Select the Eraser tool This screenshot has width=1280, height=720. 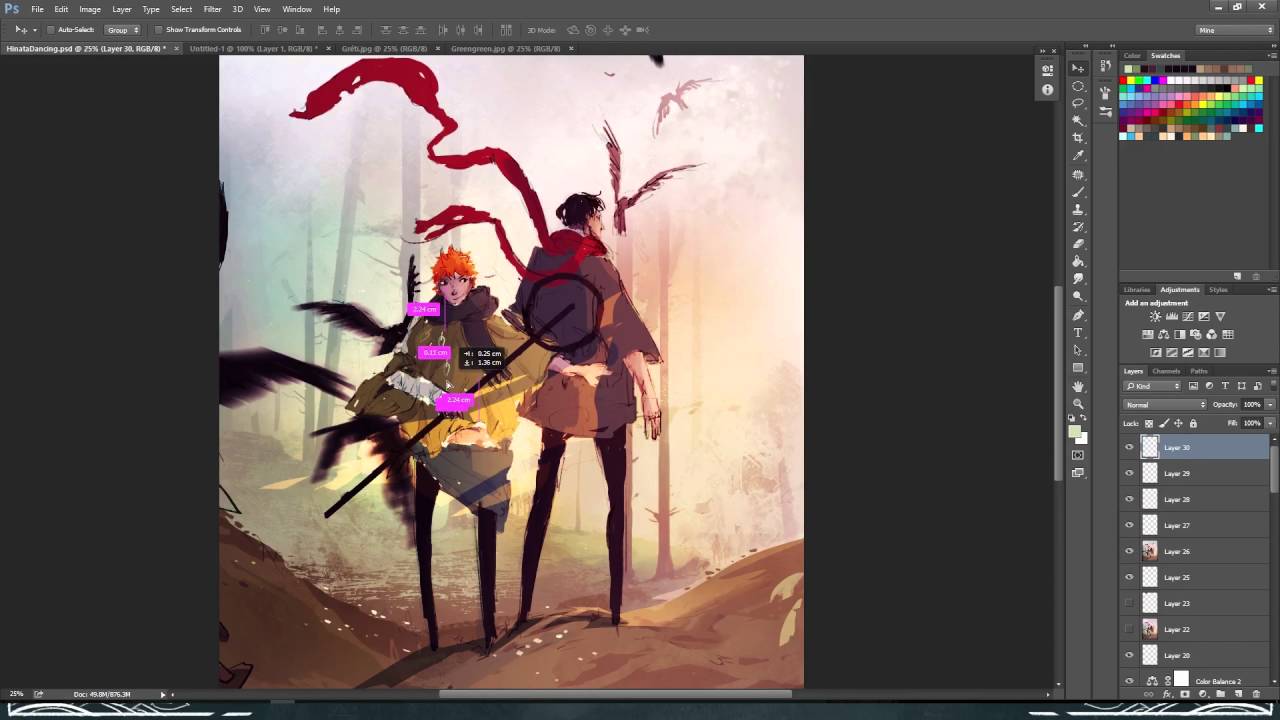click(x=1078, y=244)
